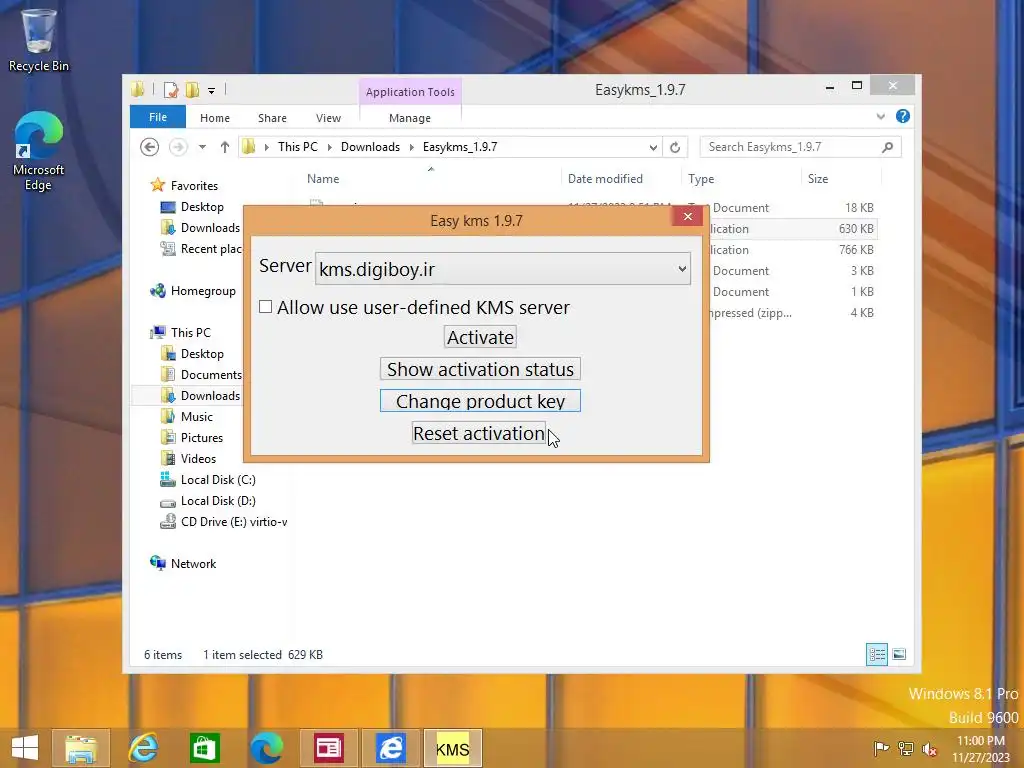Open Customize Quick Access Toolbar dropdown
Viewport: 1024px width, 768px height.
tap(211, 91)
